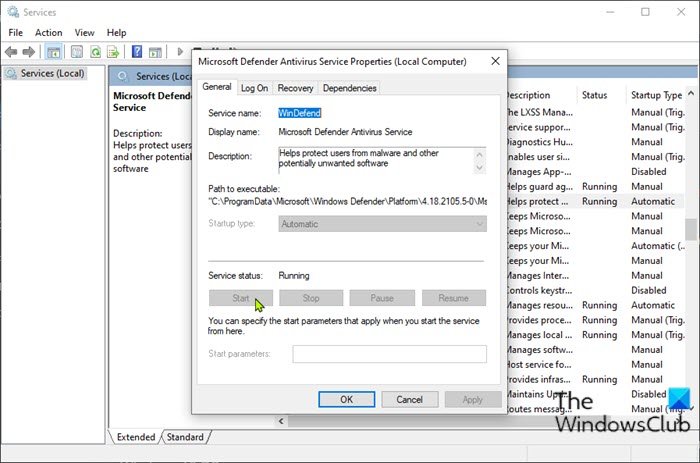Select the 'rovides proce...' Running row

click(595, 320)
